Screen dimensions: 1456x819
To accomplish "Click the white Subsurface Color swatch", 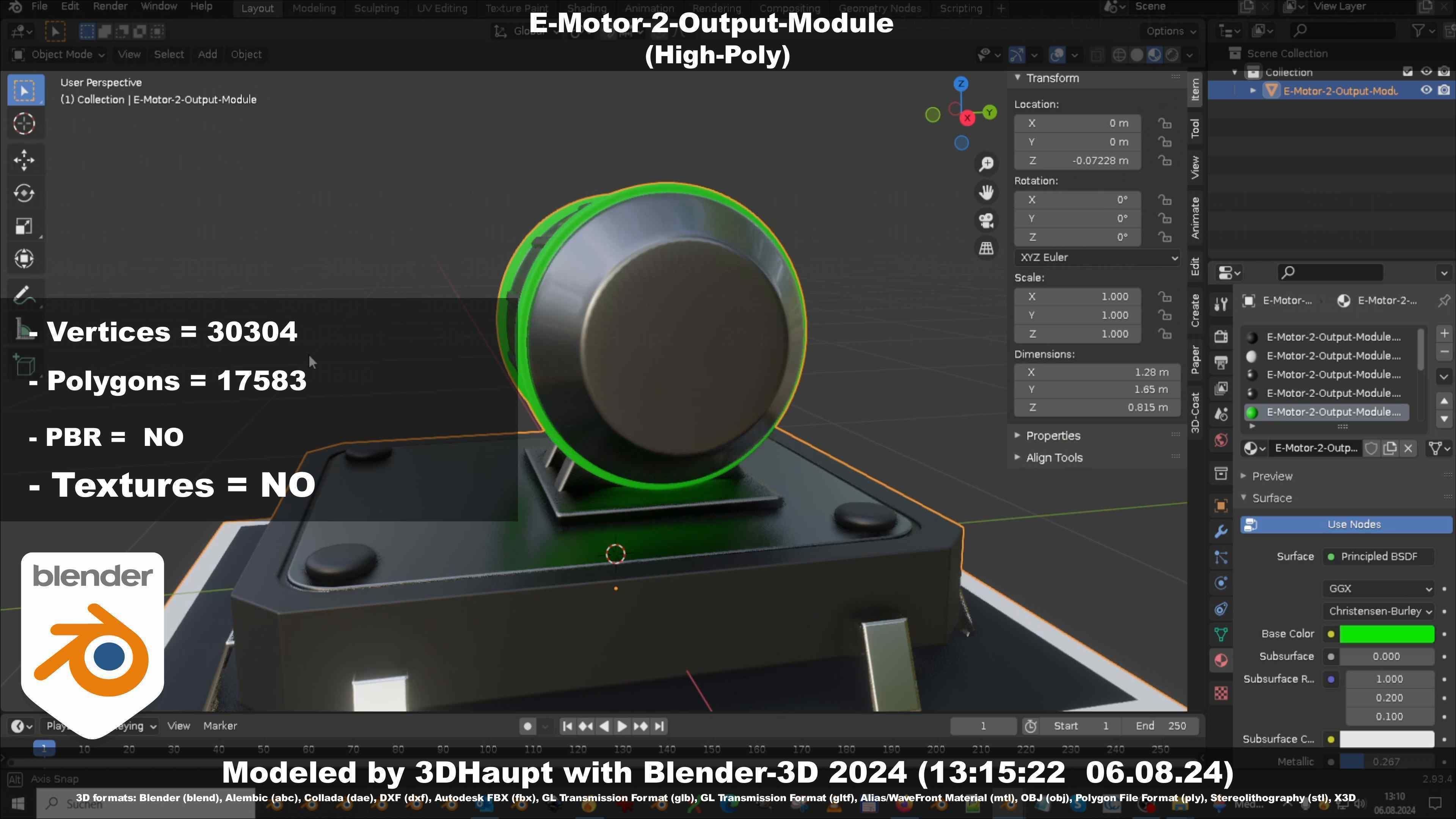I will pyautogui.click(x=1387, y=739).
